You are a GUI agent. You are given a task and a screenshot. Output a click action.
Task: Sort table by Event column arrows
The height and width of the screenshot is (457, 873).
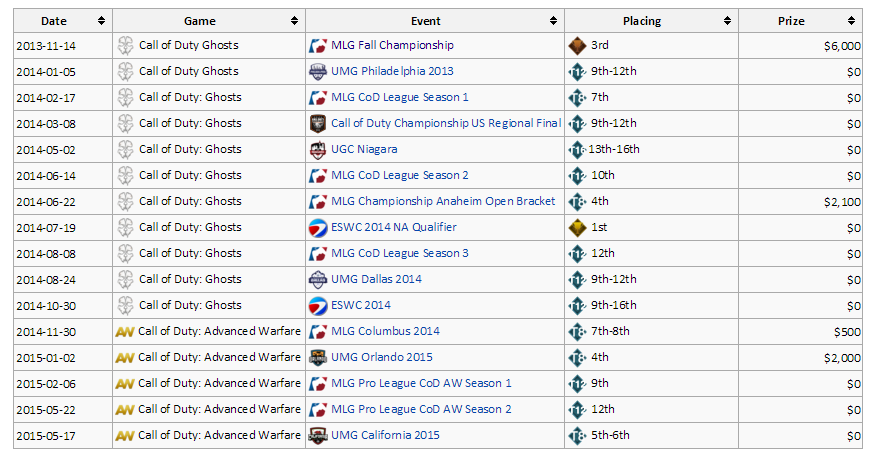tap(553, 21)
